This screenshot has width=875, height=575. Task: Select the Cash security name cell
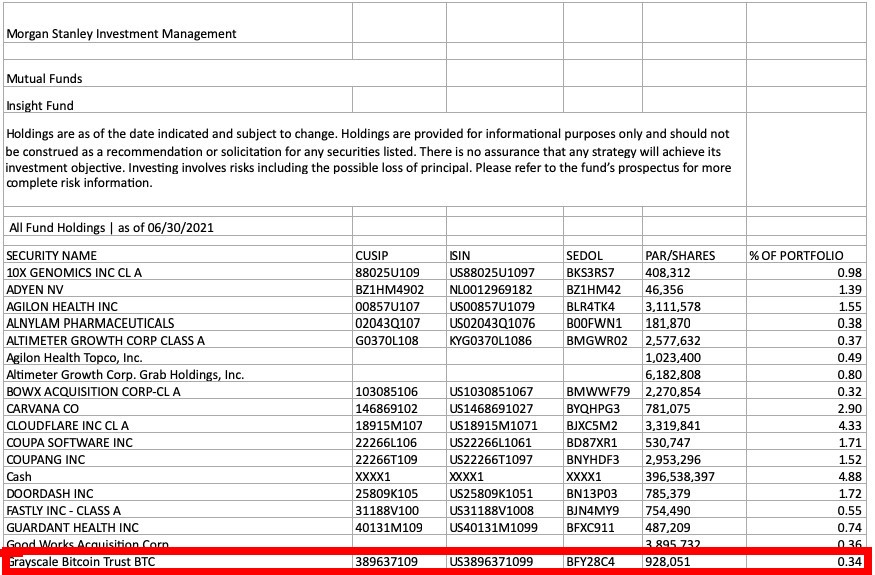click(x=177, y=477)
